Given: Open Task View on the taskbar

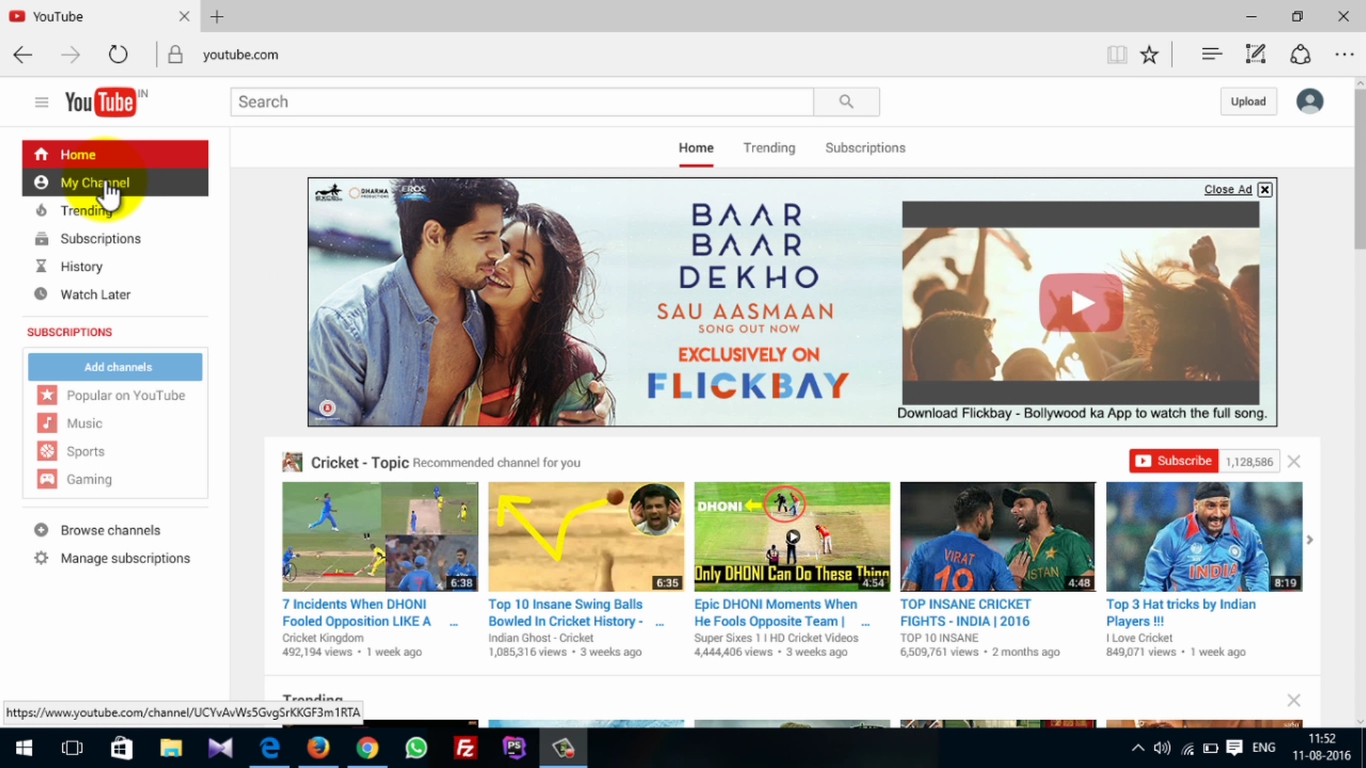Looking at the screenshot, I should [x=72, y=748].
